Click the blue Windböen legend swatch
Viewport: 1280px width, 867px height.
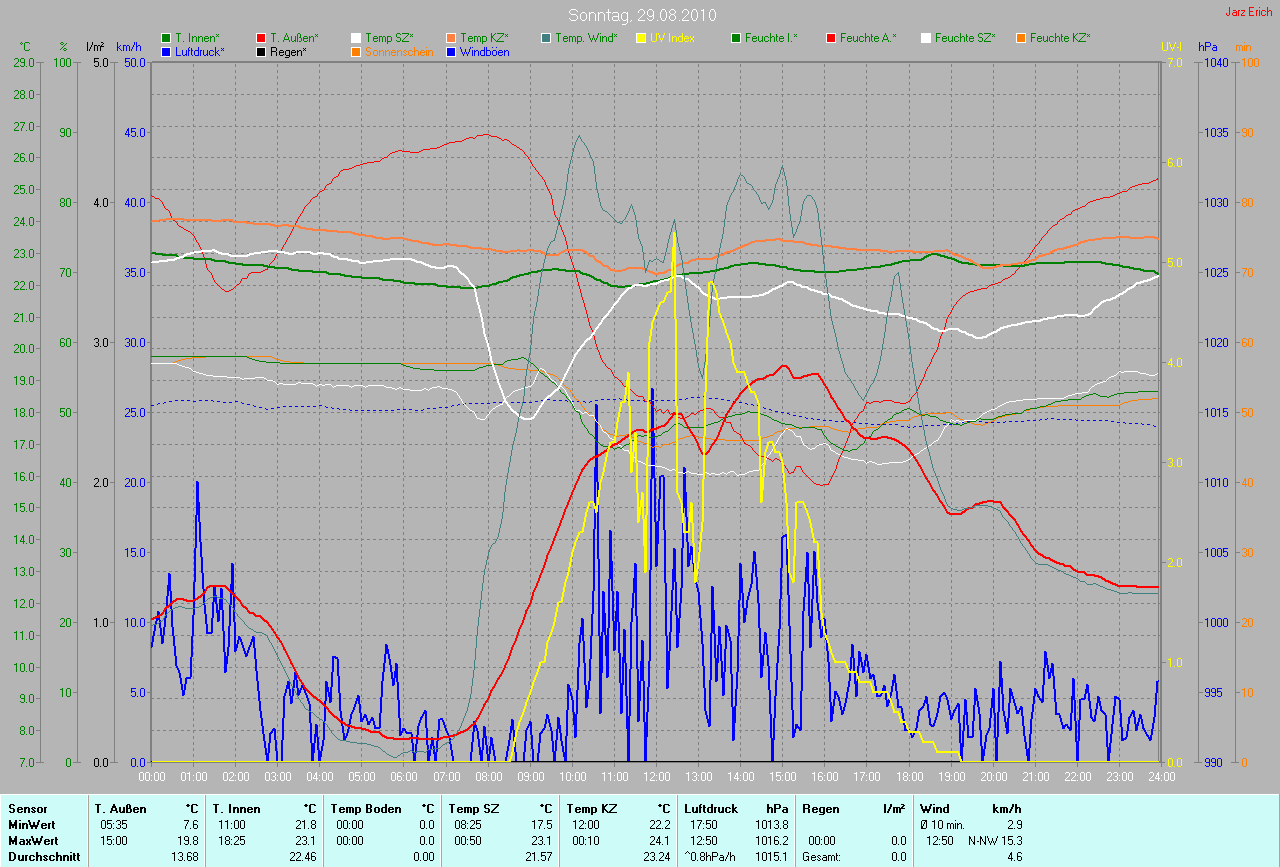[451, 51]
